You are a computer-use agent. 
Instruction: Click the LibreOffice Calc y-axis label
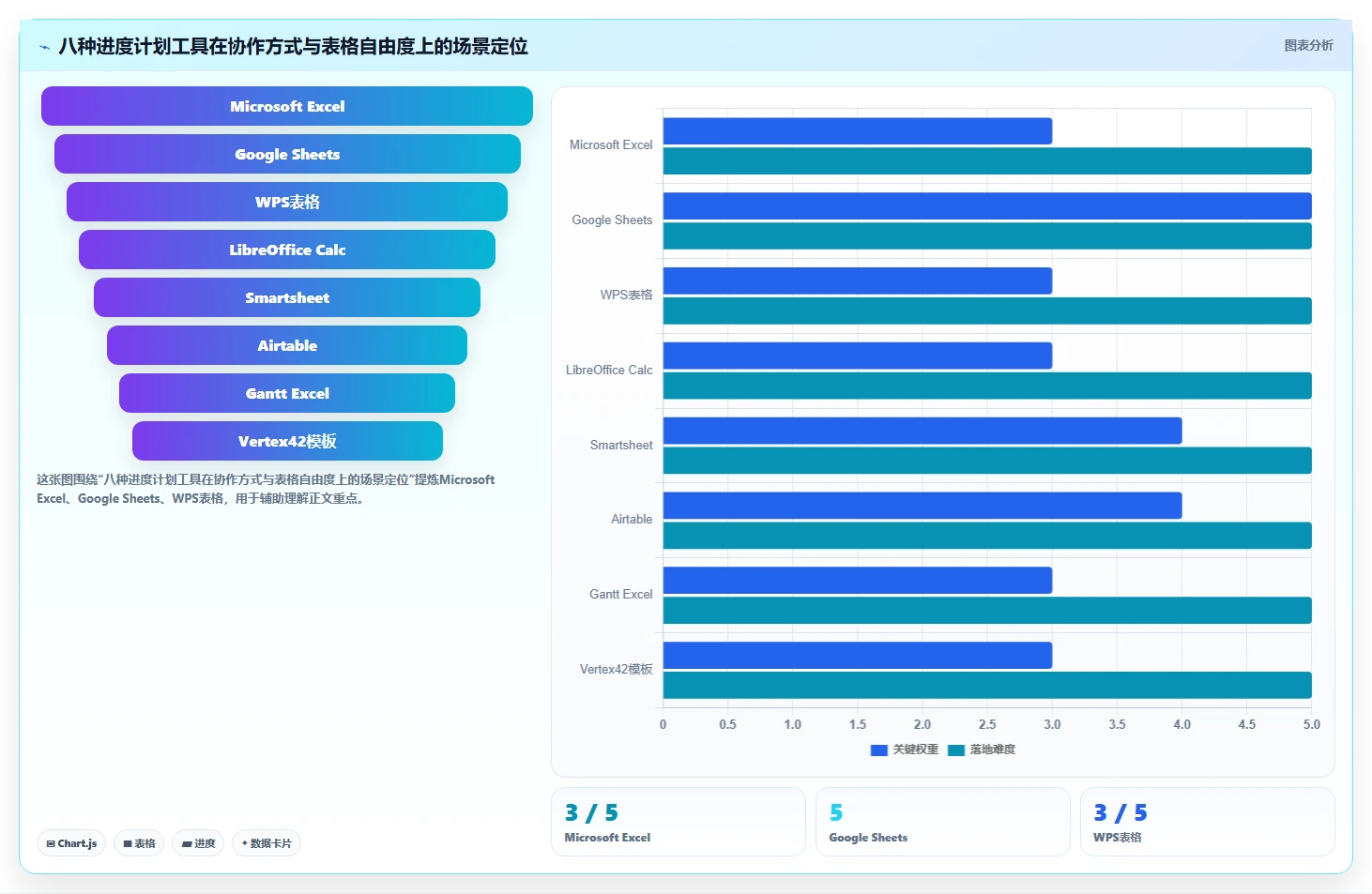[609, 371]
